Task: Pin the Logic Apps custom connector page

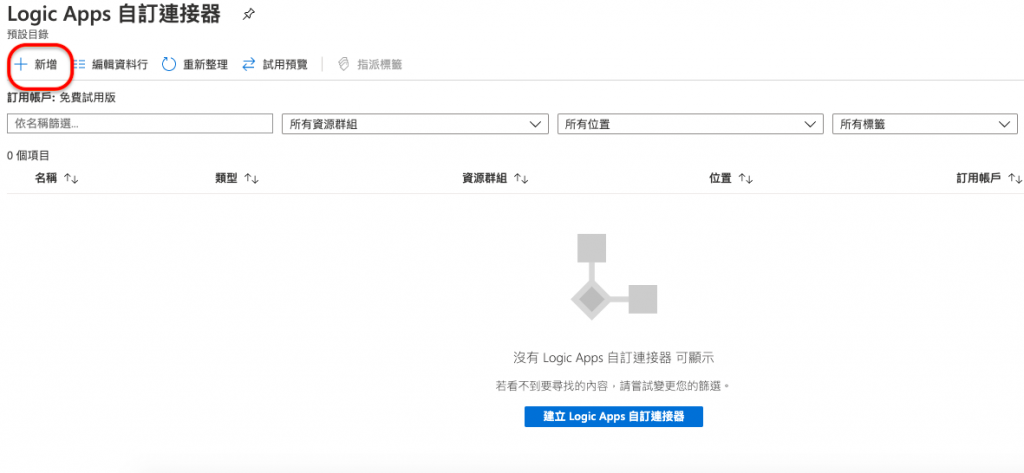Action: [x=248, y=15]
